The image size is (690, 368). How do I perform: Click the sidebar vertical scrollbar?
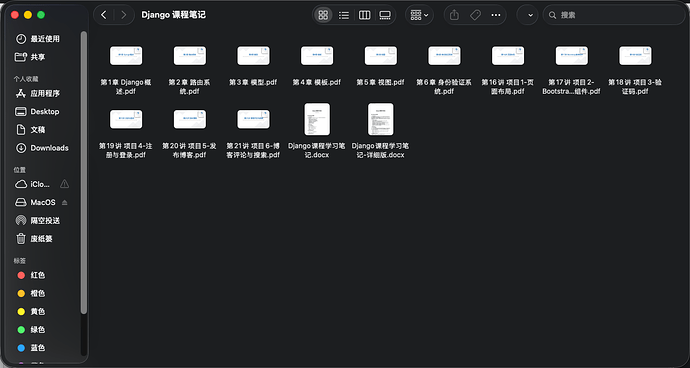tap(84, 172)
